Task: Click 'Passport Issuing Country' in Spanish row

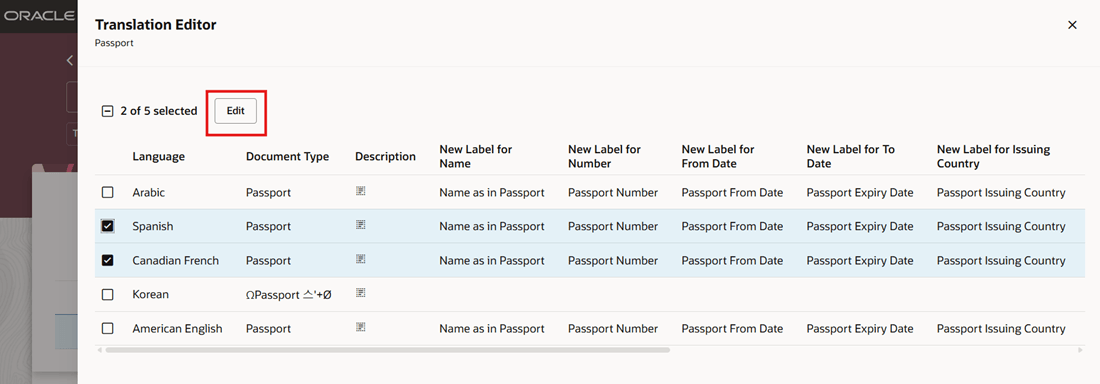Action: (x=1001, y=226)
